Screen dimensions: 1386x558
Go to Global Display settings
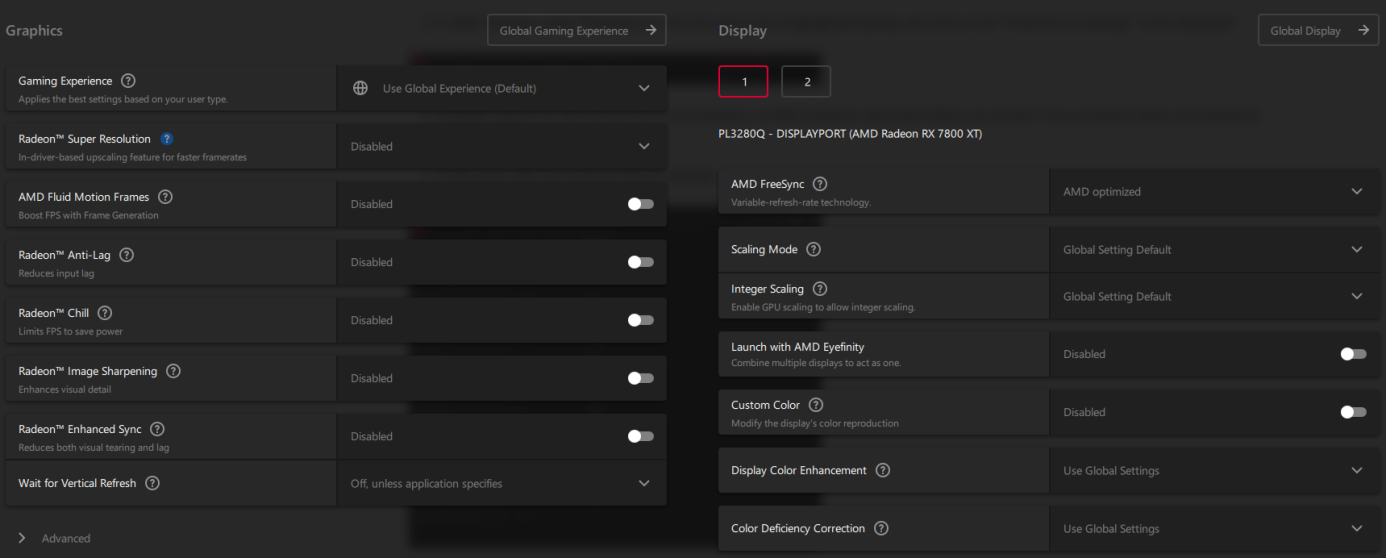[x=1318, y=30]
